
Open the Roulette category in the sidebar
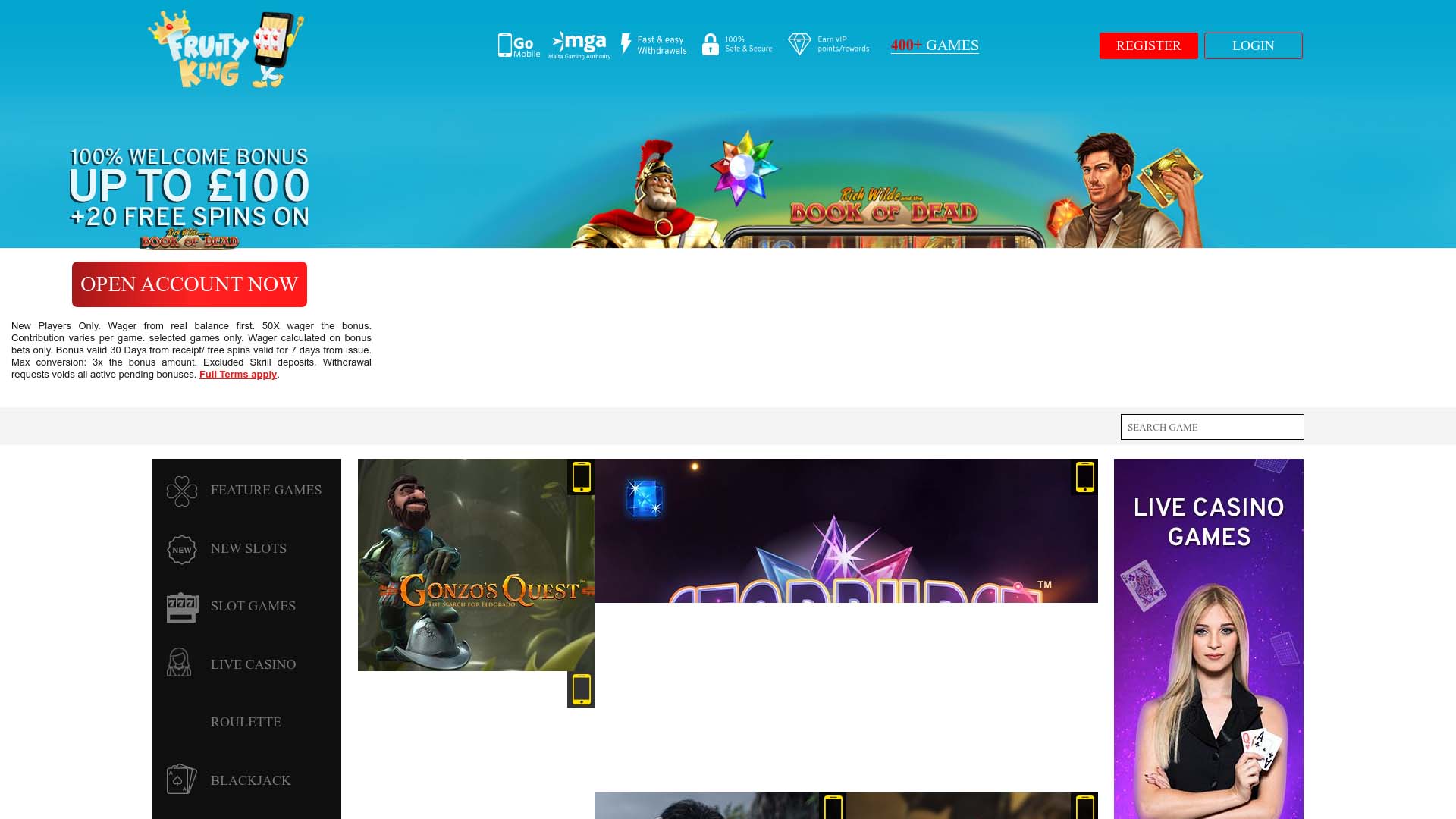(x=246, y=722)
